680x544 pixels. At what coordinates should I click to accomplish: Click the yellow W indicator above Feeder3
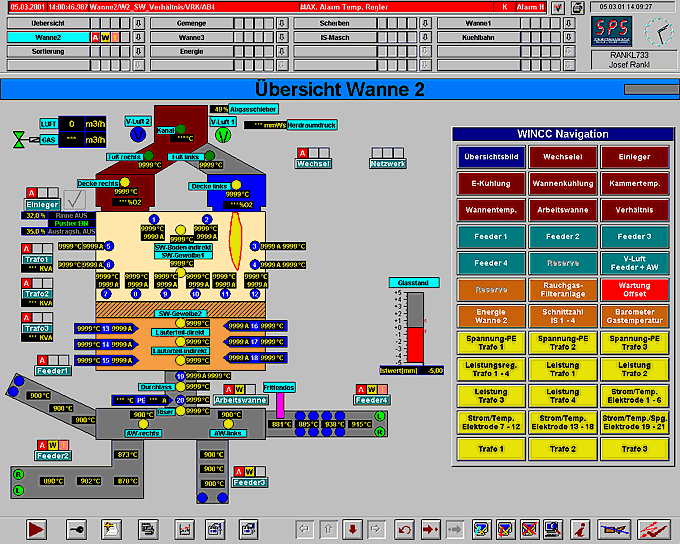[x=249, y=472]
